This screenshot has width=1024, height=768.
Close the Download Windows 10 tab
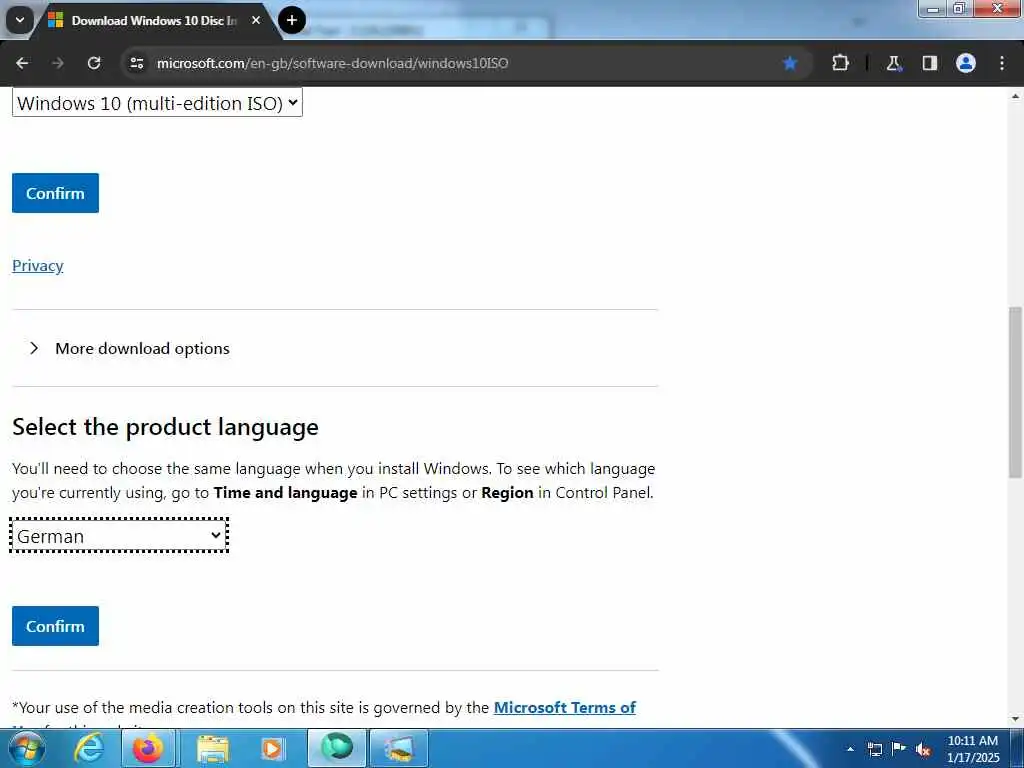pyautogui.click(x=256, y=20)
